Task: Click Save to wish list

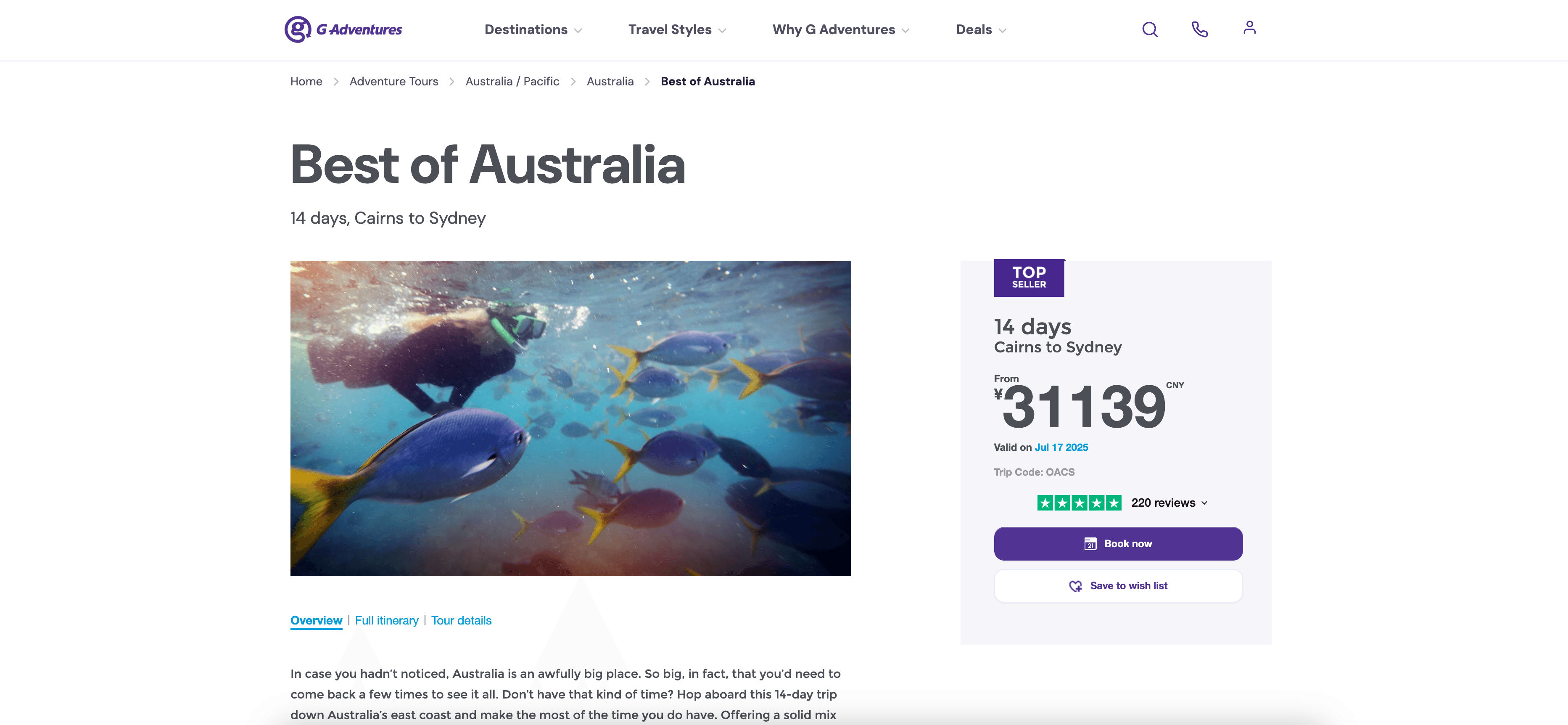Action: (x=1128, y=586)
